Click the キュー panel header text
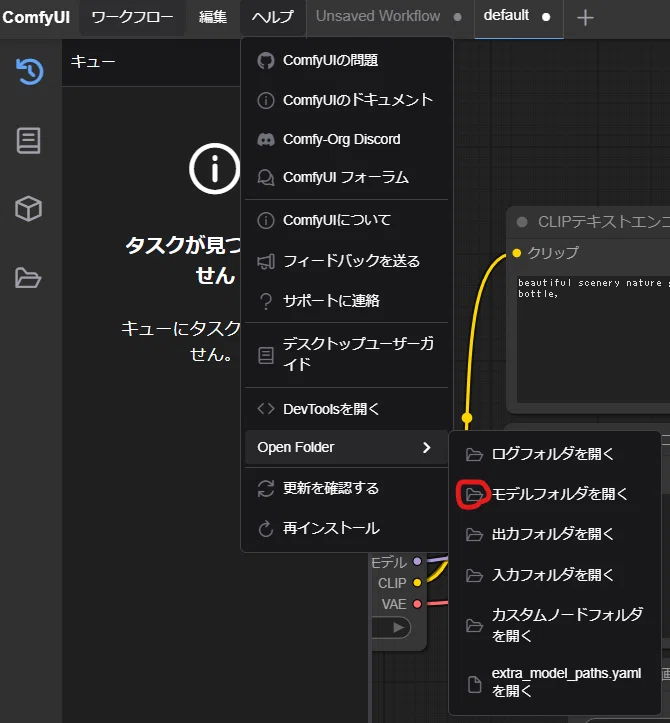Viewport: 670px width, 723px height. pyautogui.click(x=93, y=61)
